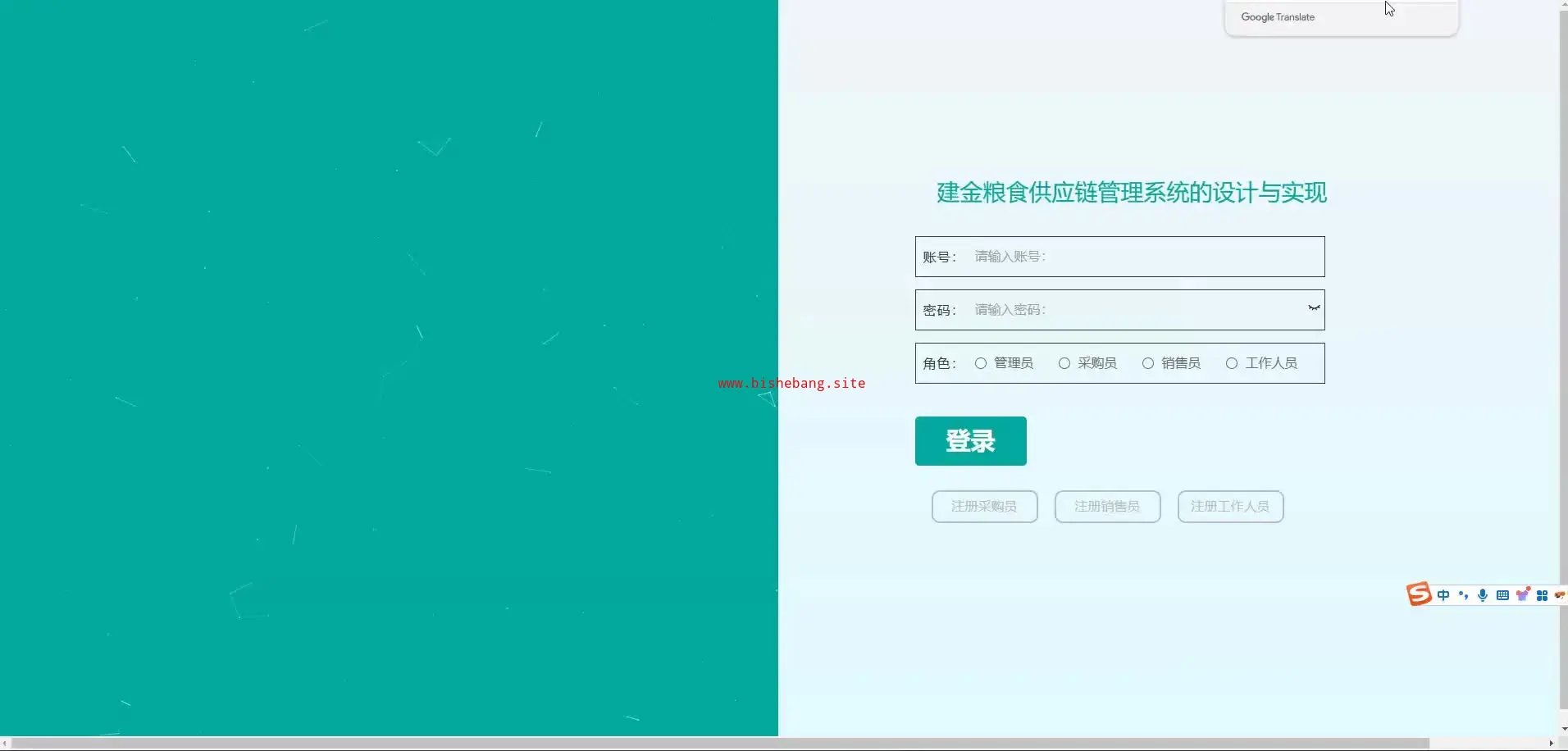Click the Sogou input method S logo
Viewport: 1568px width, 751px height.
(x=1419, y=594)
